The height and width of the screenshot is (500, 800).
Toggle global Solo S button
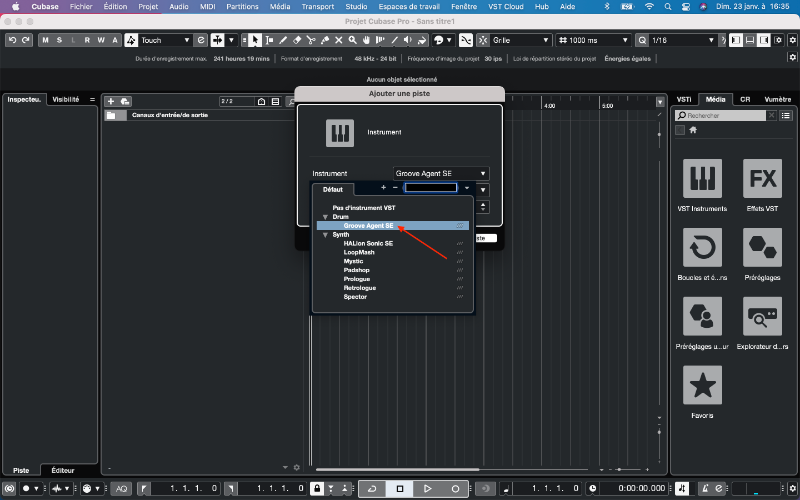(x=59, y=40)
